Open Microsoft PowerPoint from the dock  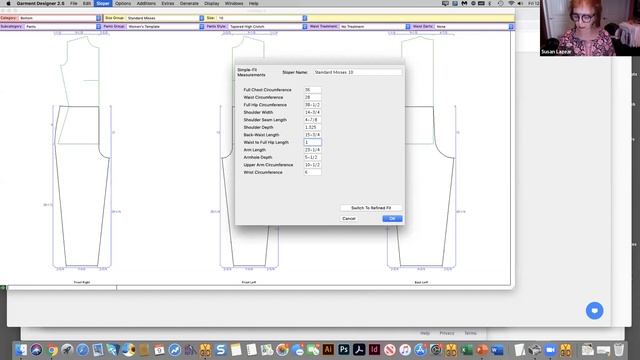tap(482, 350)
